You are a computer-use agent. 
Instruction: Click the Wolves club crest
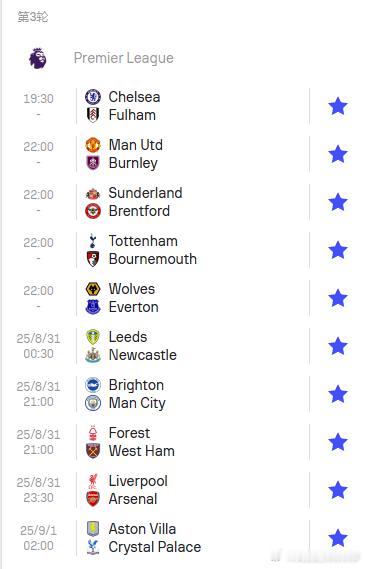coord(93,289)
